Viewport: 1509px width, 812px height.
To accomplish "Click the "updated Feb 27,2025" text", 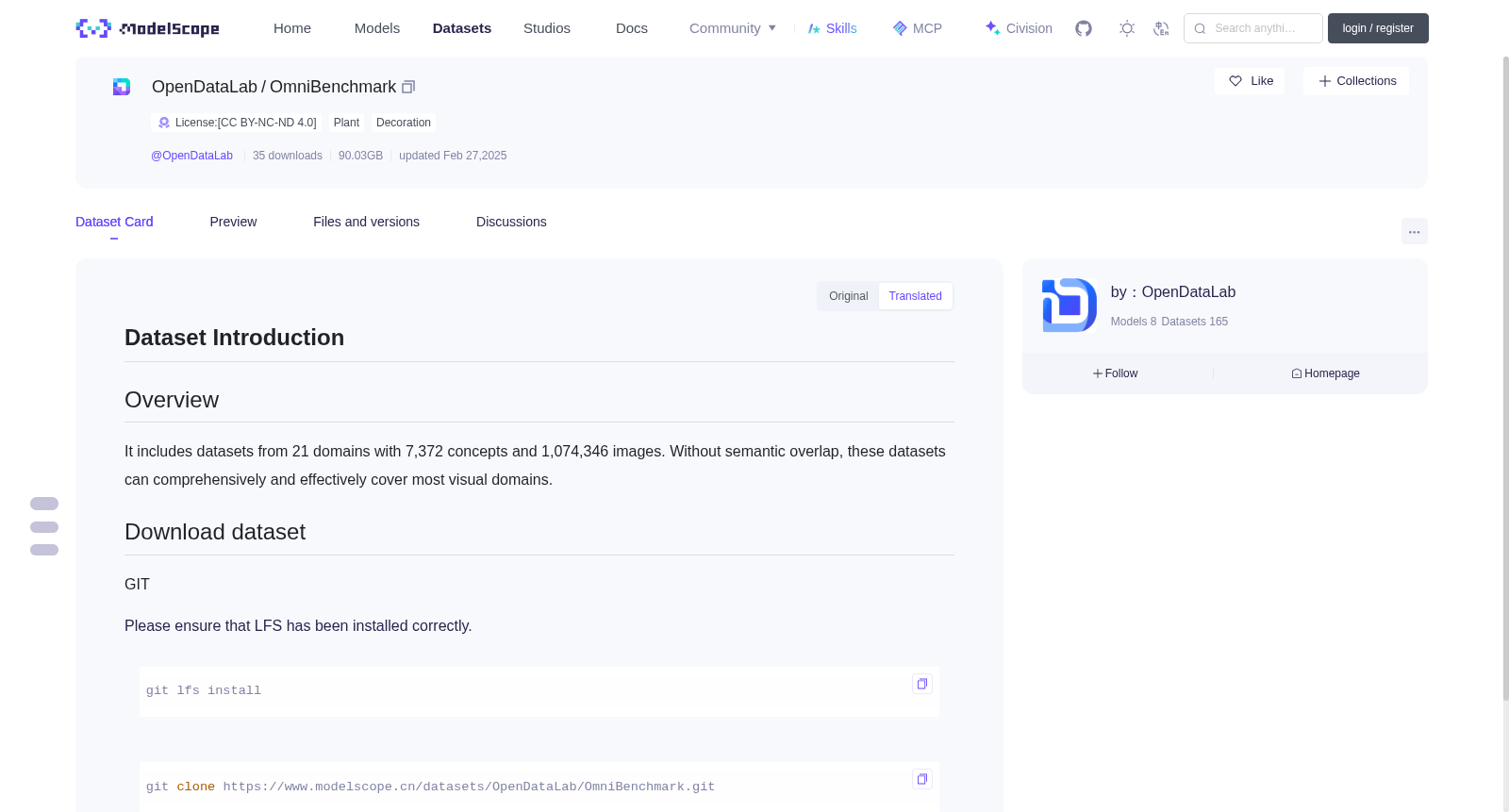I will coord(453,156).
